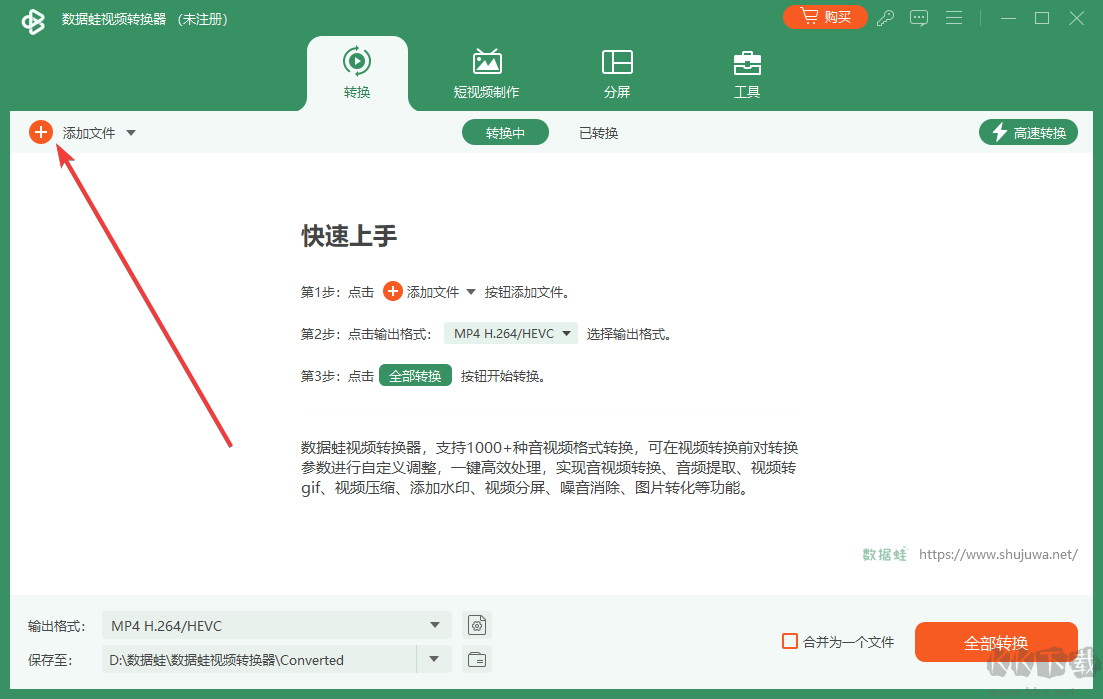
Task: Open the hamburger menu in title bar
Action: pyautogui.click(x=953, y=18)
